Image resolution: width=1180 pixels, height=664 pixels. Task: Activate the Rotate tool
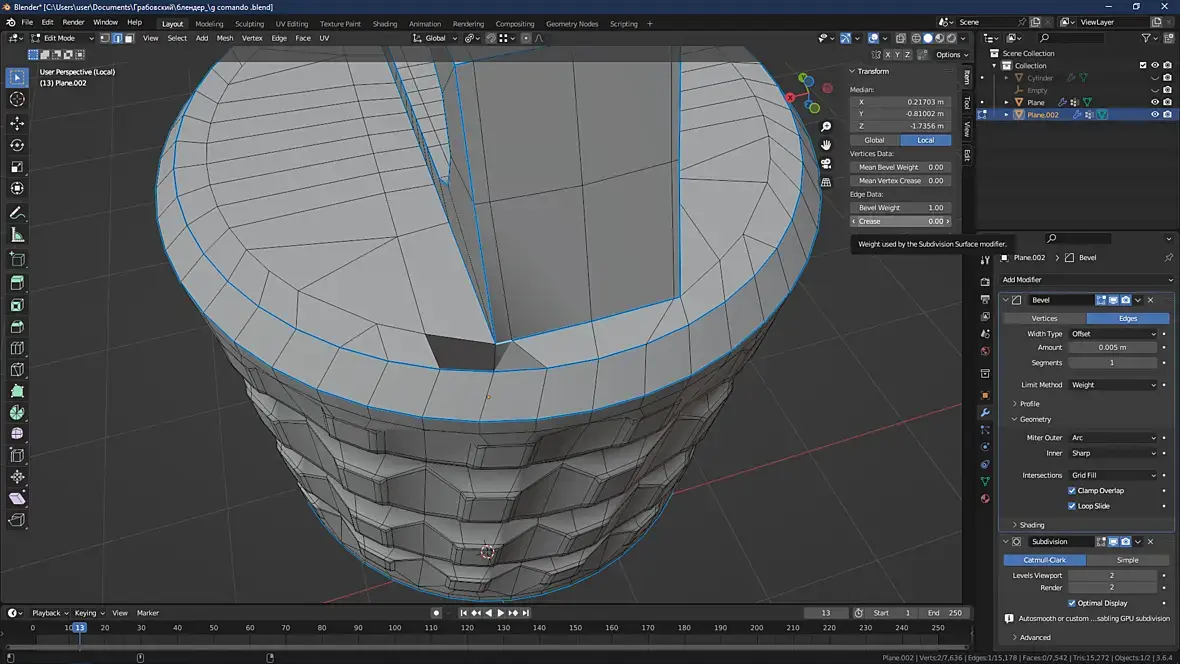[x=17, y=145]
